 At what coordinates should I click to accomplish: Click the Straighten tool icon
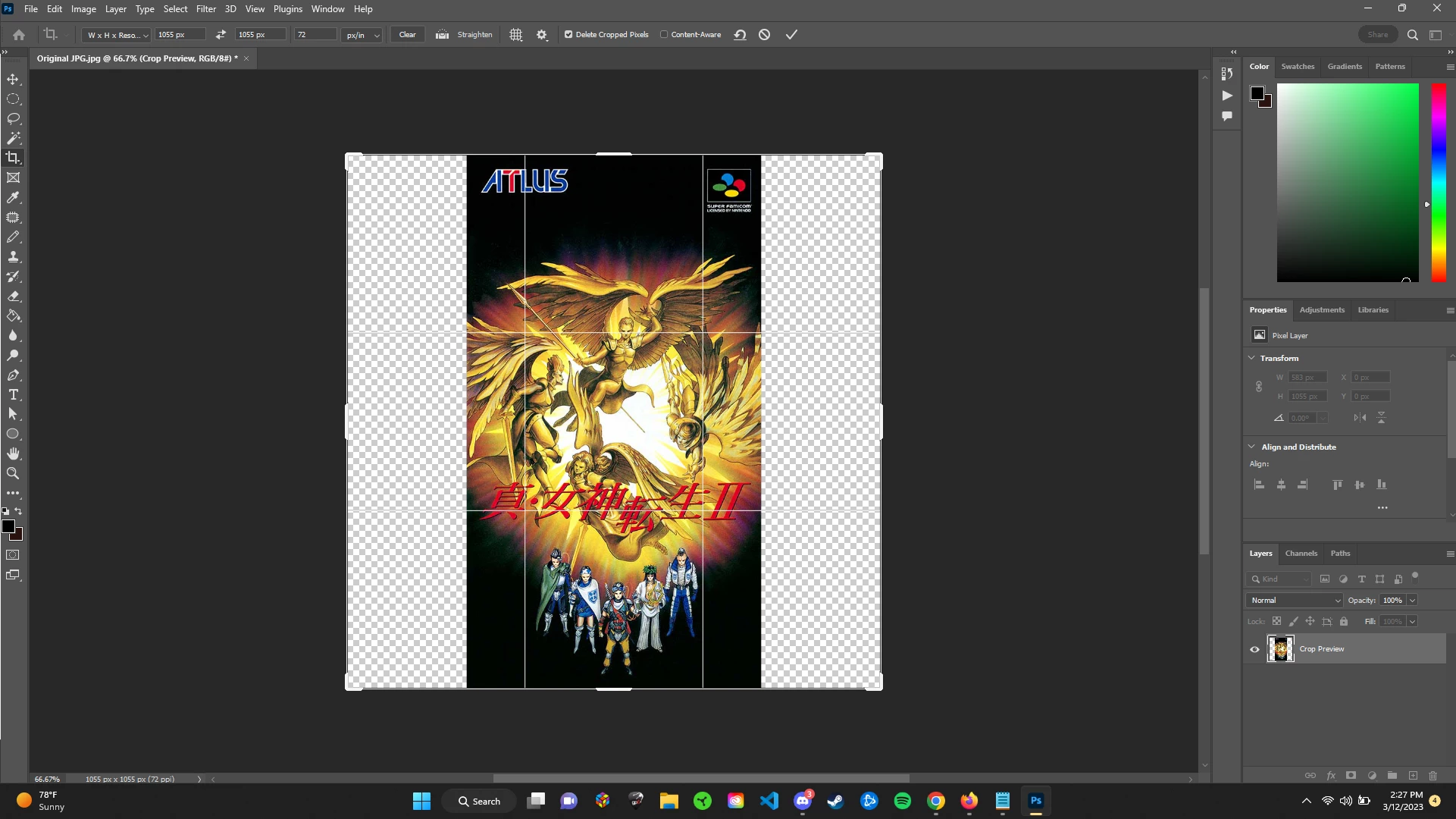443,35
